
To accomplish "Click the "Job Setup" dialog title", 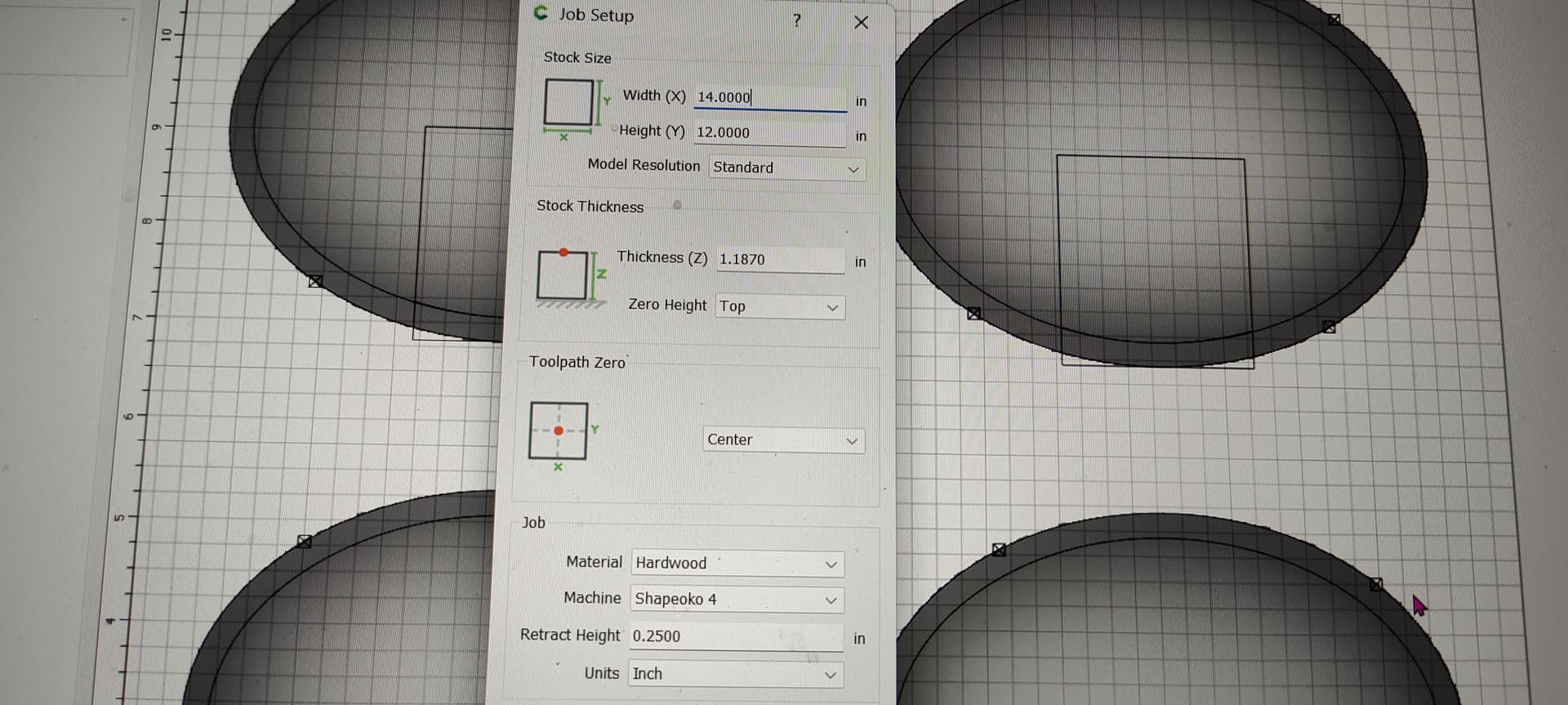I will [596, 16].
